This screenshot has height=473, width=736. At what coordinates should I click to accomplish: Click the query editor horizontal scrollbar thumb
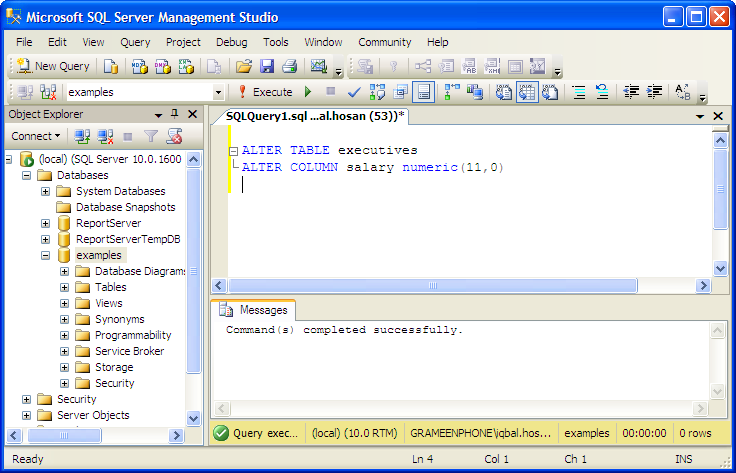point(432,285)
